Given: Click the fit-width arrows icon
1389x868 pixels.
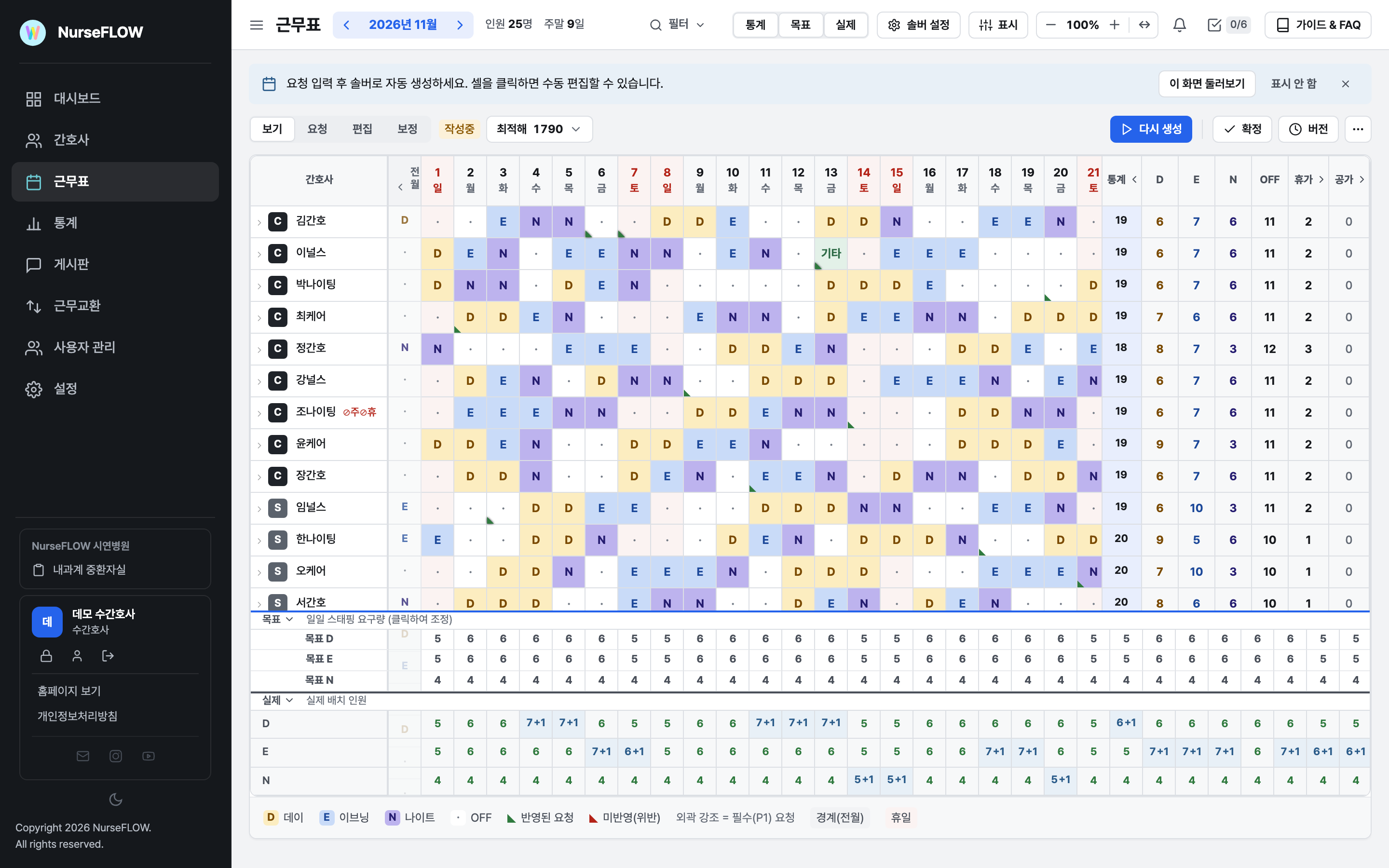Looking at the screenshot, I should coord(1144,25).
